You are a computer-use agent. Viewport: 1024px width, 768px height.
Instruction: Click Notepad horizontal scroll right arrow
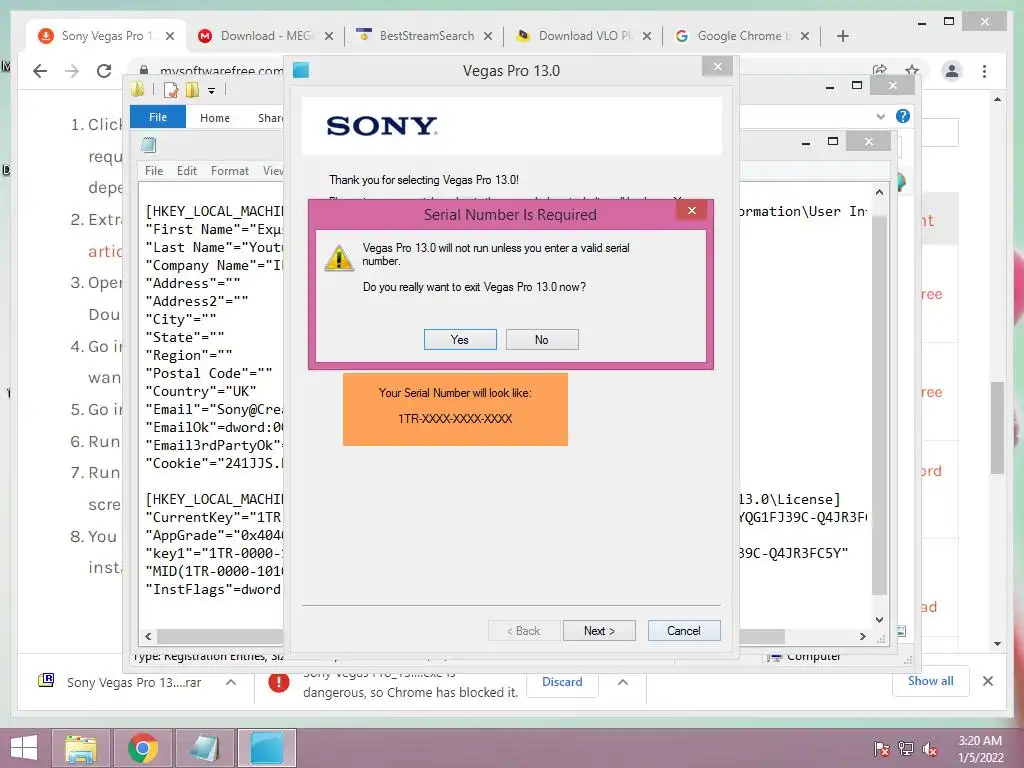pos(863,636)
